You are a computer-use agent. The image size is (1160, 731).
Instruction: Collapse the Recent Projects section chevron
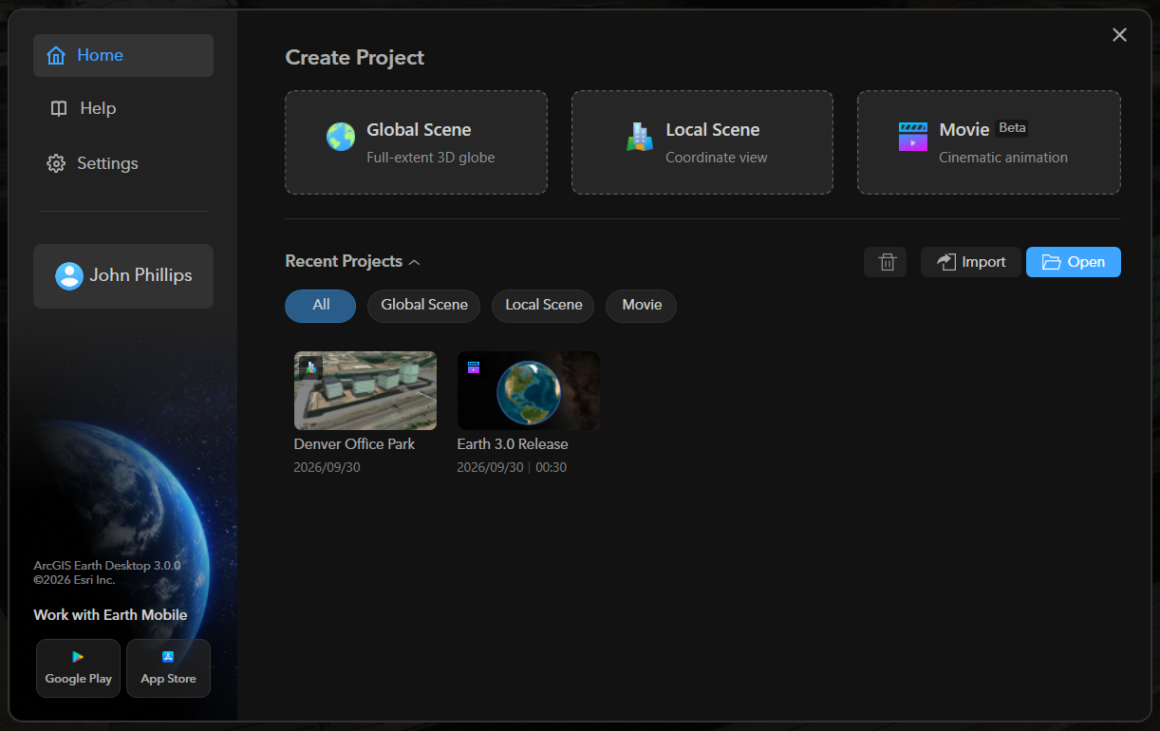coord(414,263)
